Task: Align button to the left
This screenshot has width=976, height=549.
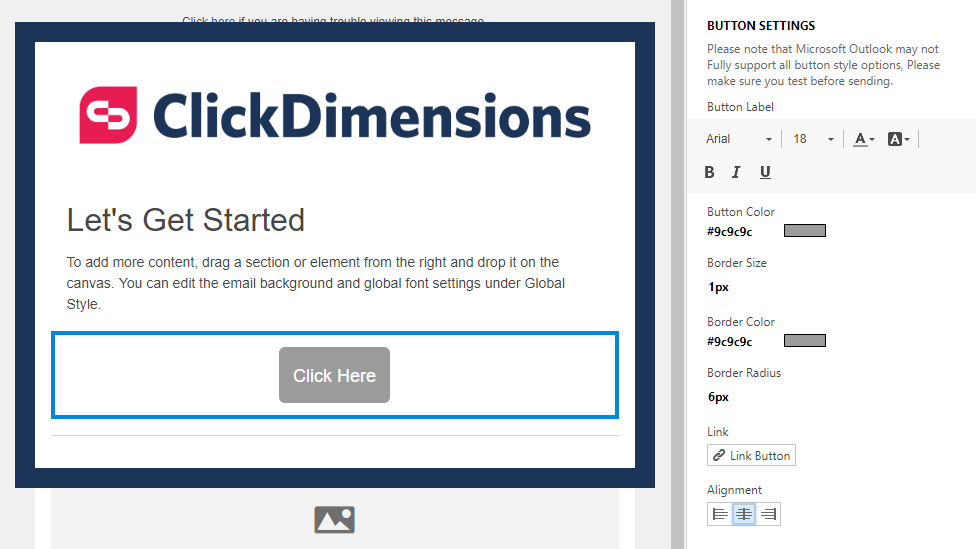Action: click(720, 514)
